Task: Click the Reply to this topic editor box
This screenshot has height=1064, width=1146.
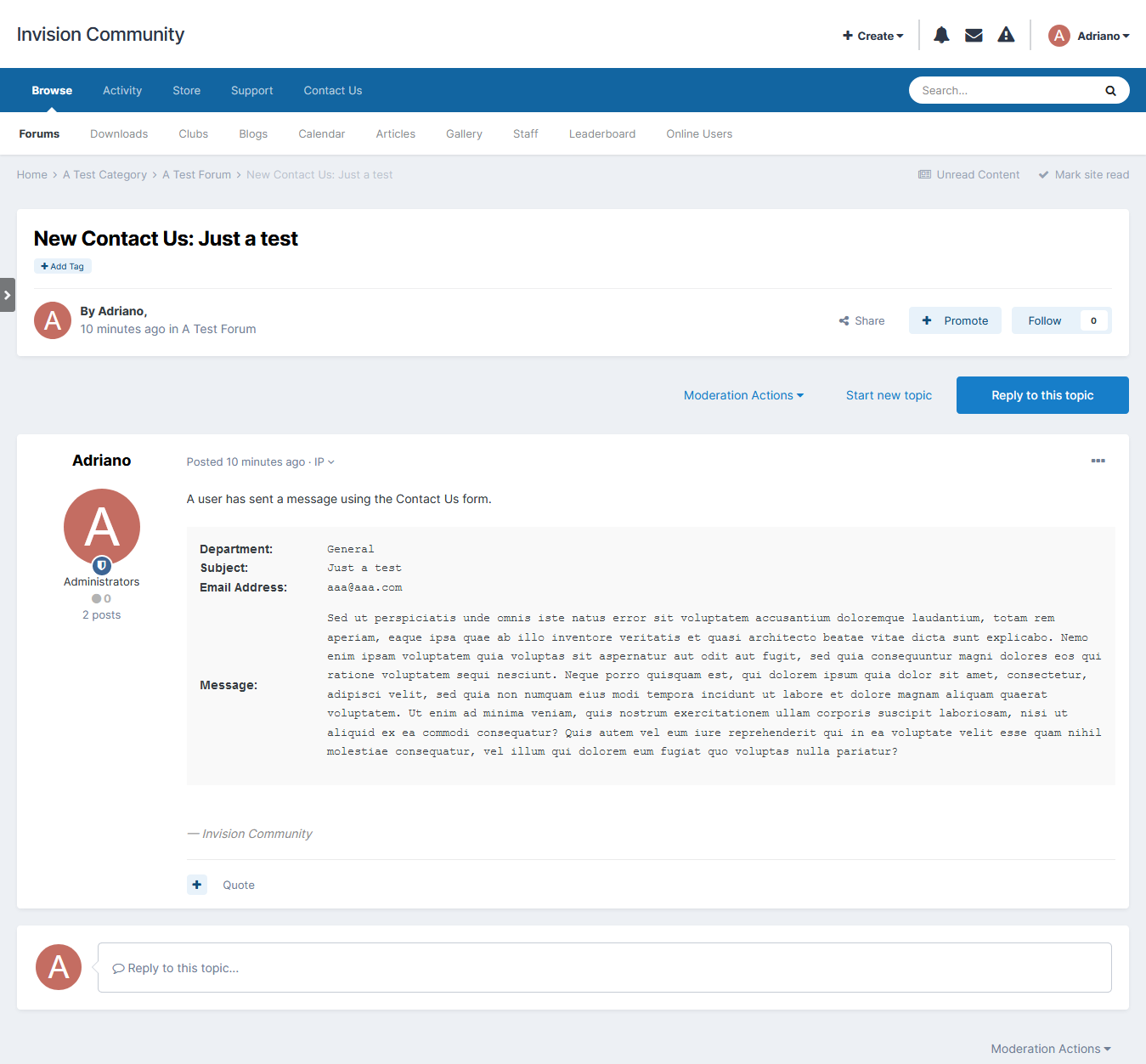Action: pos(605,967)
